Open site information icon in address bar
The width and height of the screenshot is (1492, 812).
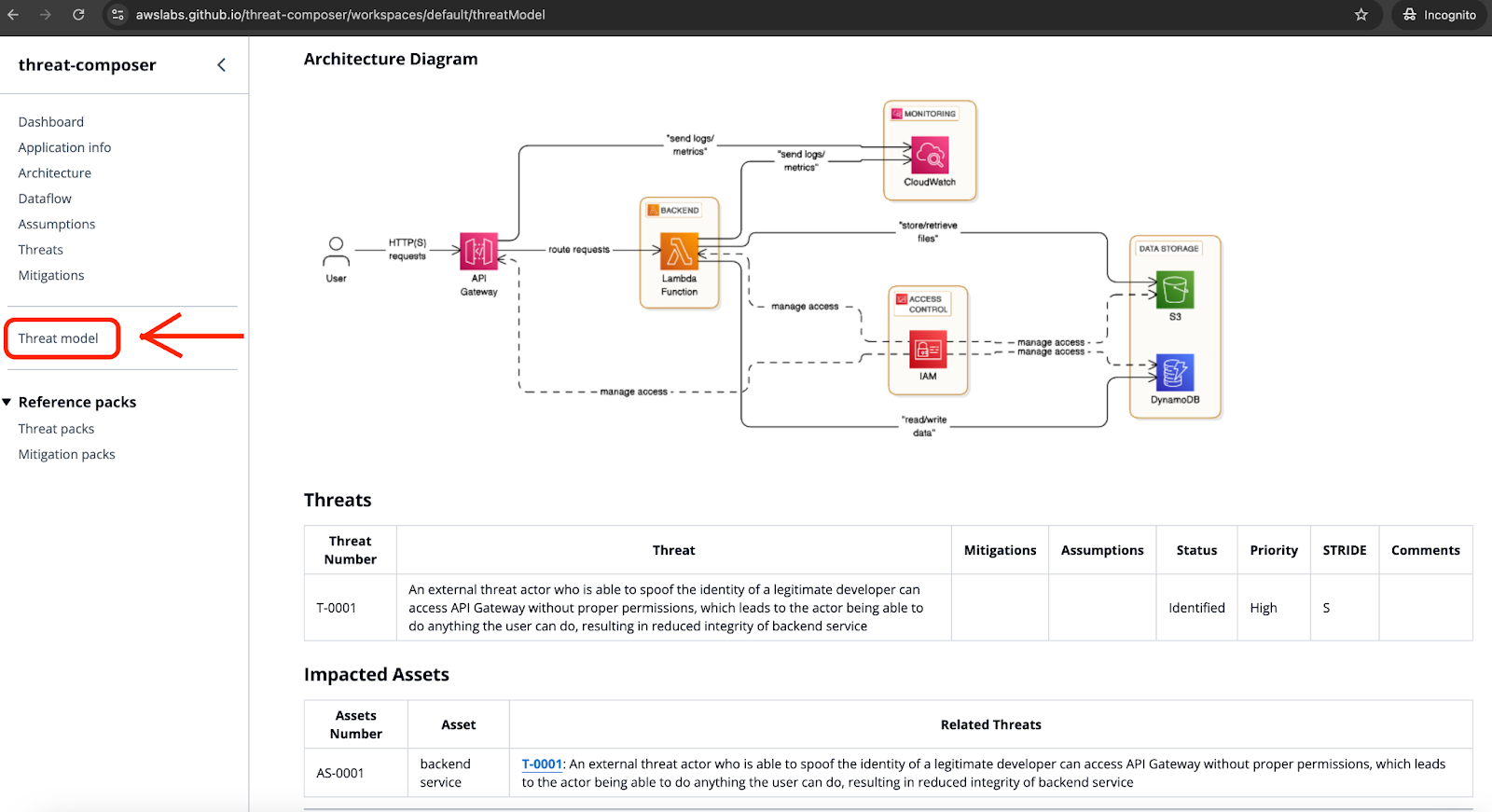point(117,15)
